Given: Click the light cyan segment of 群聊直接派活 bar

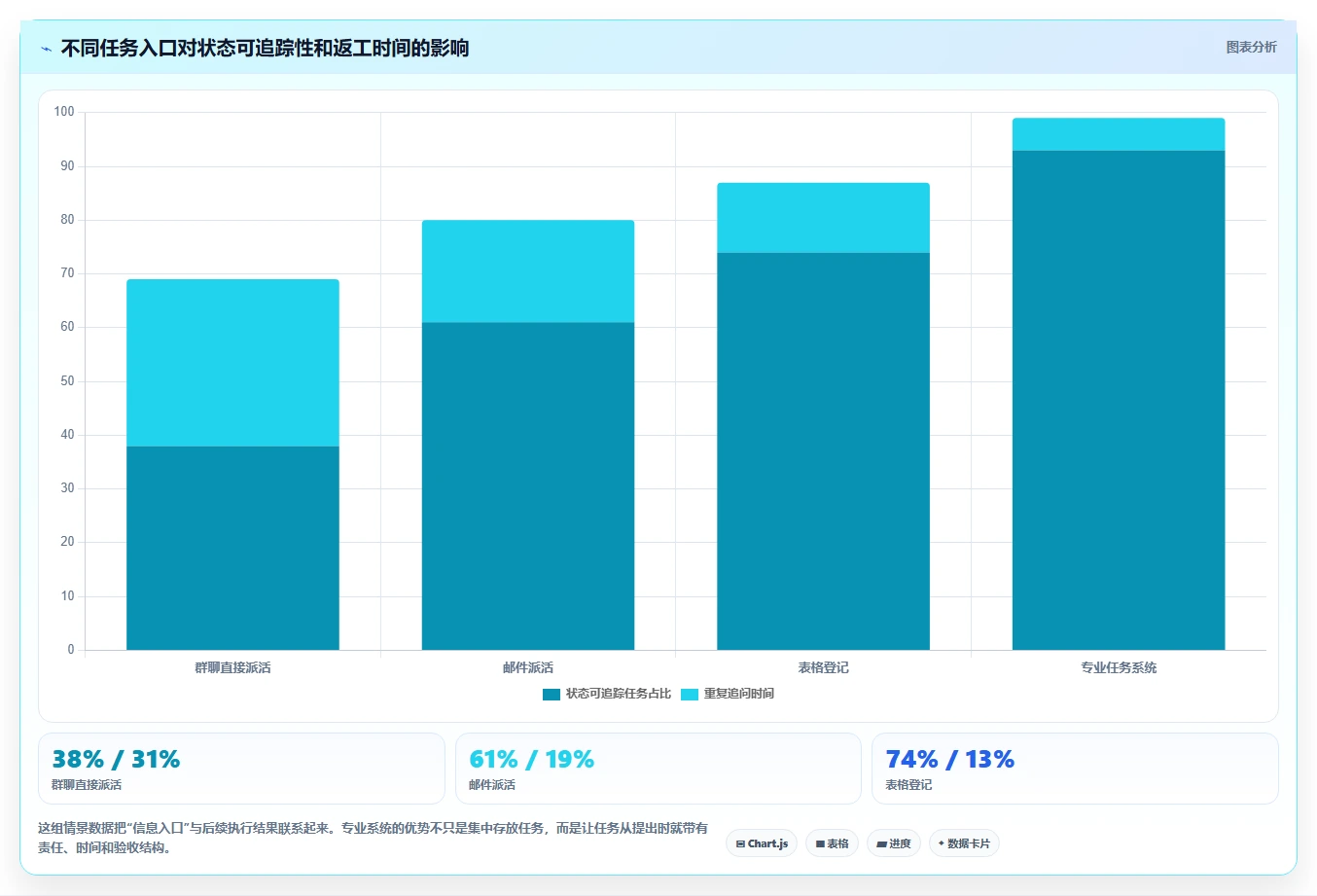Looking at the screenshot, I should tap(232, 363).
